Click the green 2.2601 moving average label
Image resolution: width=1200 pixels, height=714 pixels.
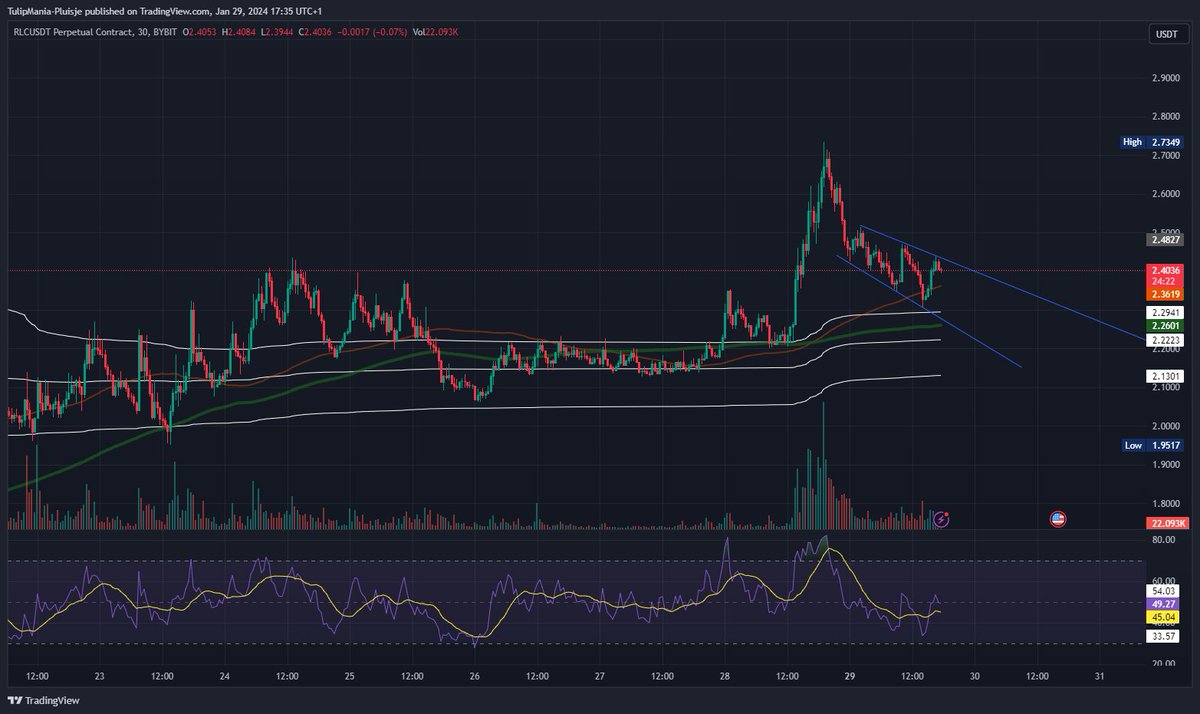click(1165, 326)
